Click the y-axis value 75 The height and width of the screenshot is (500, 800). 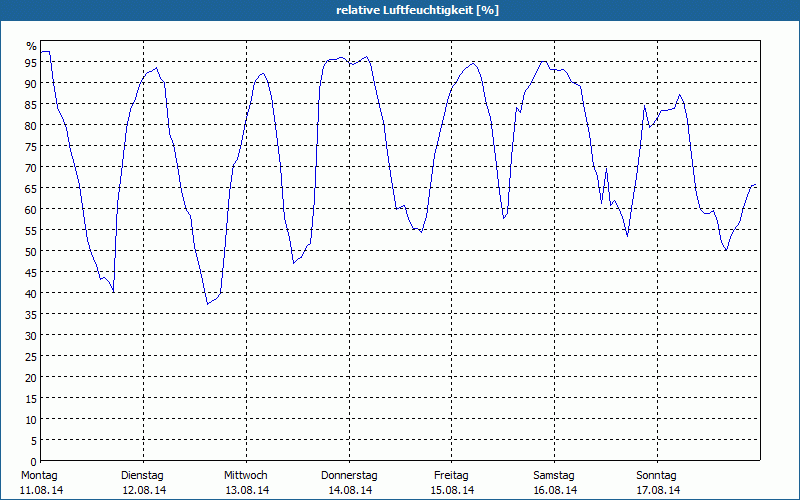(x=31, y=146)
